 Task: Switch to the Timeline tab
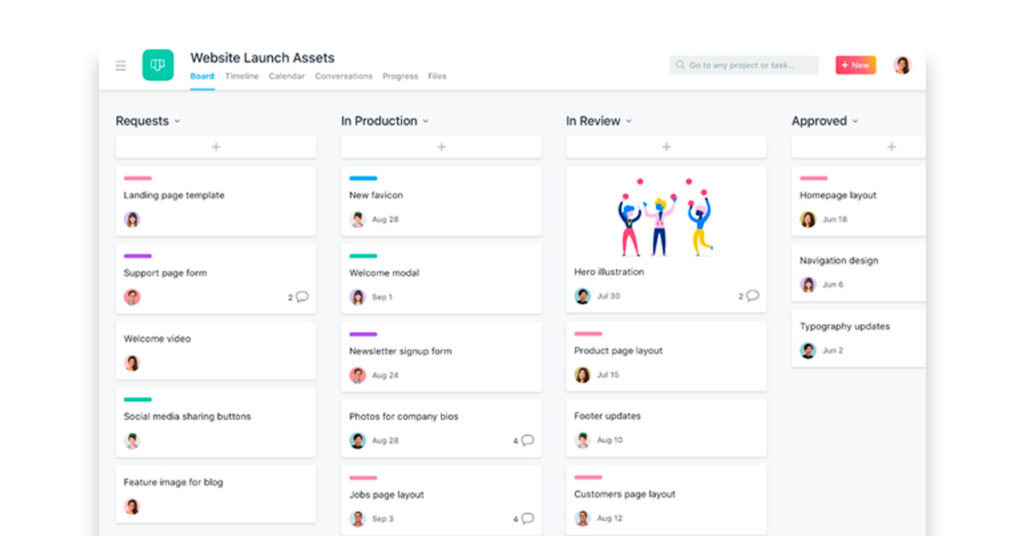(242, 76)
